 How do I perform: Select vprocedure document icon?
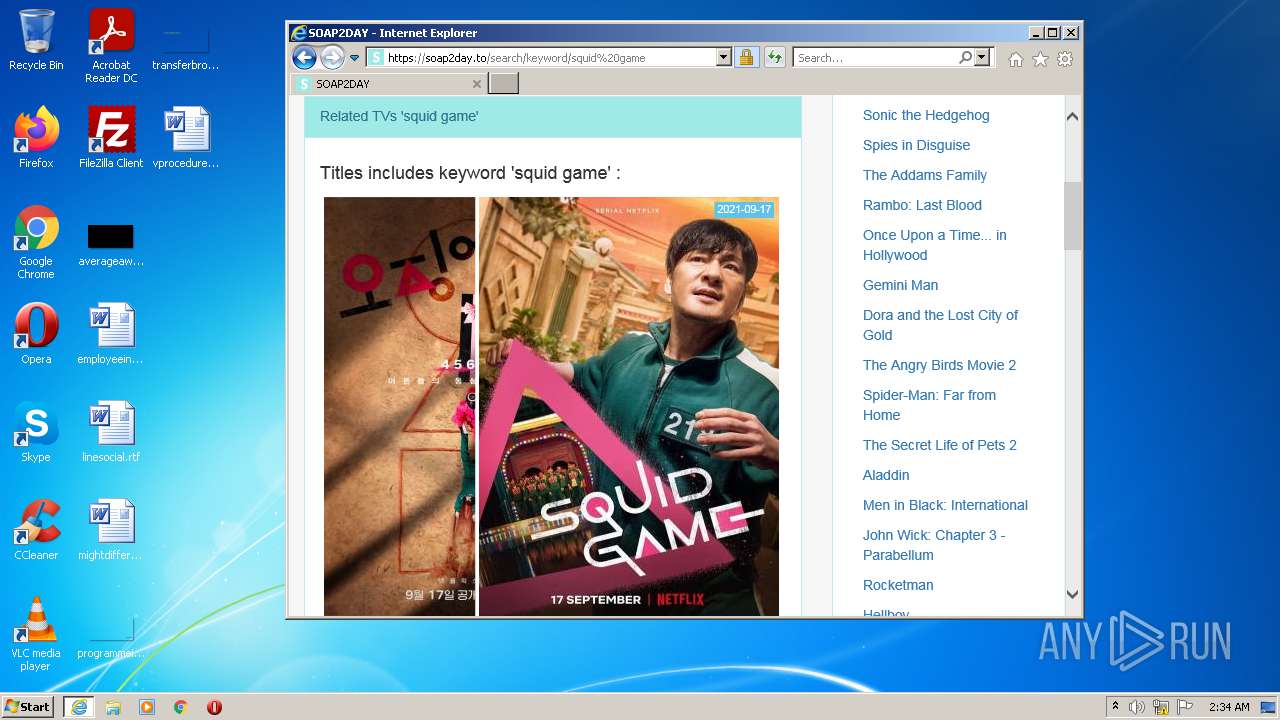click(186, 137)
